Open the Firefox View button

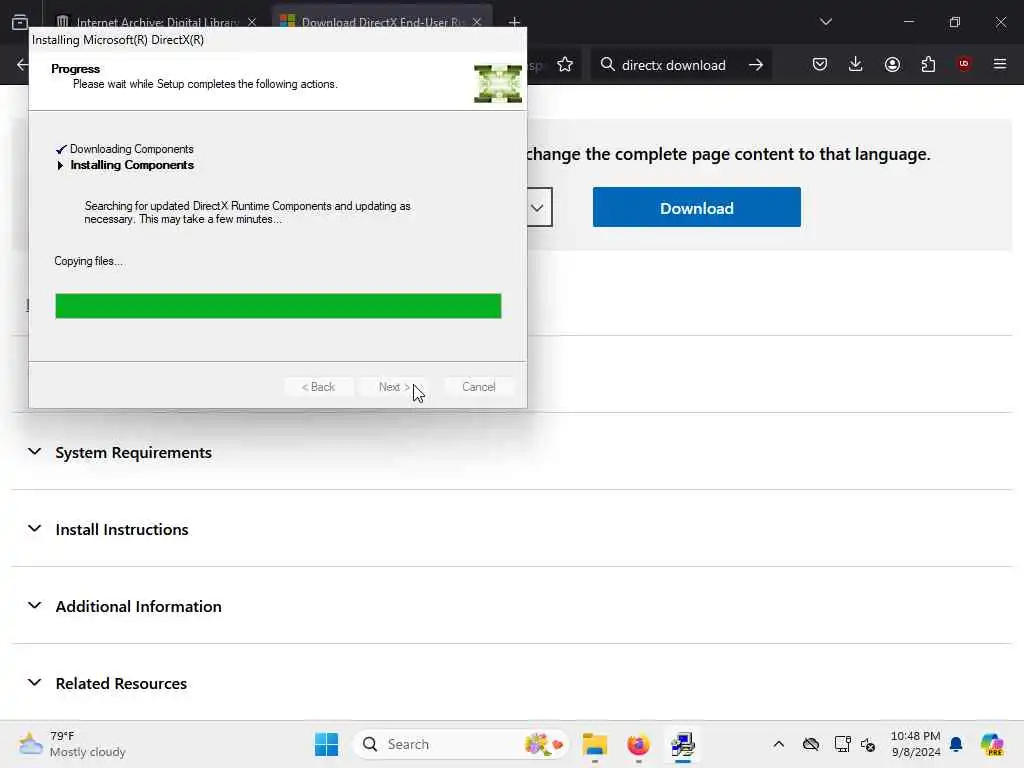click(20, 22)
